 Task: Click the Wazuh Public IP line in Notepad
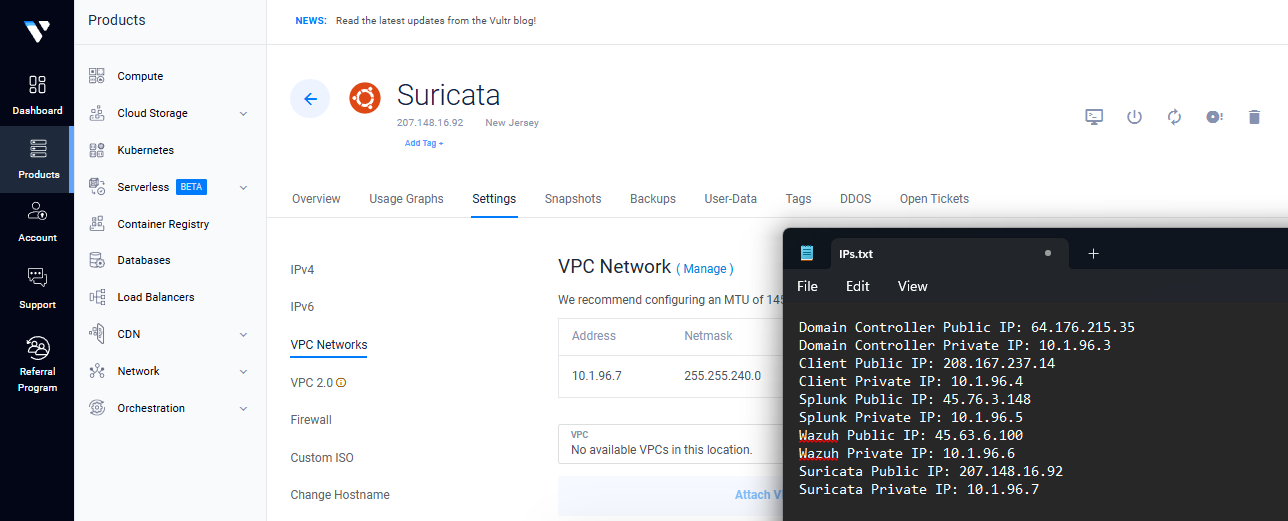coord(911,435)
